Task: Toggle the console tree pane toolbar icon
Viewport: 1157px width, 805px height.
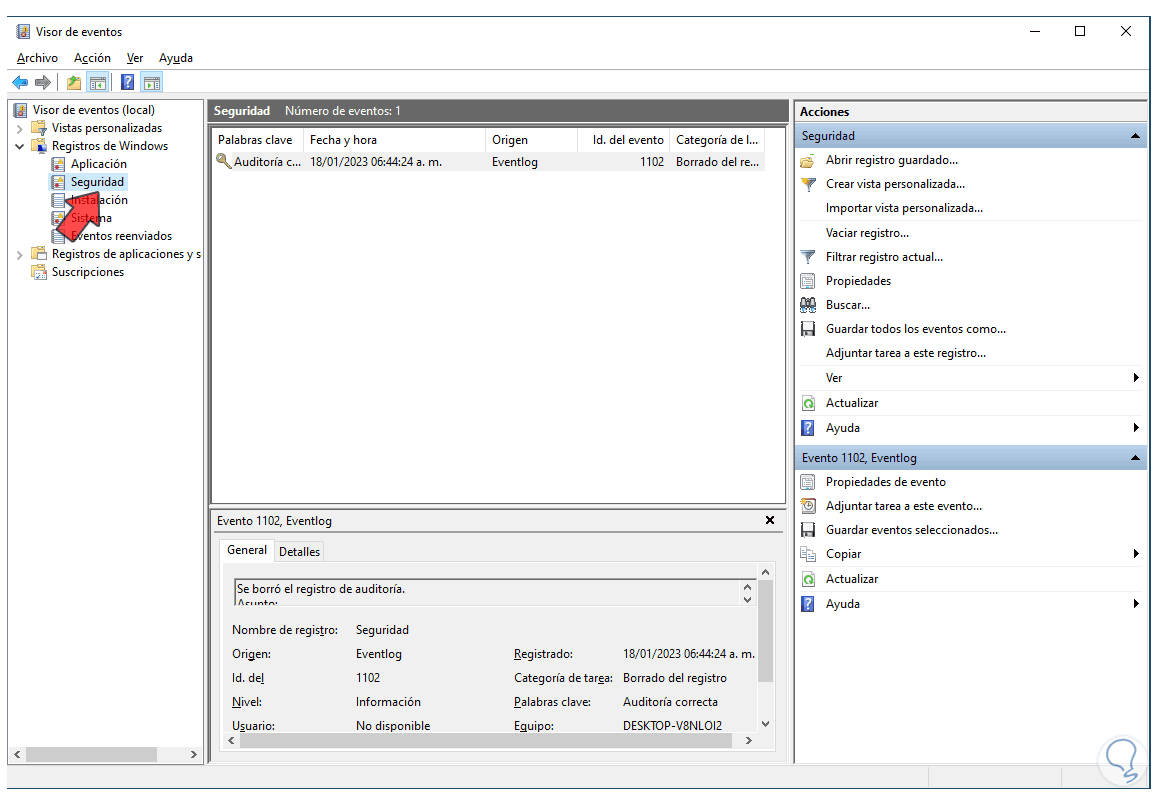Action: tap(97, 83)
